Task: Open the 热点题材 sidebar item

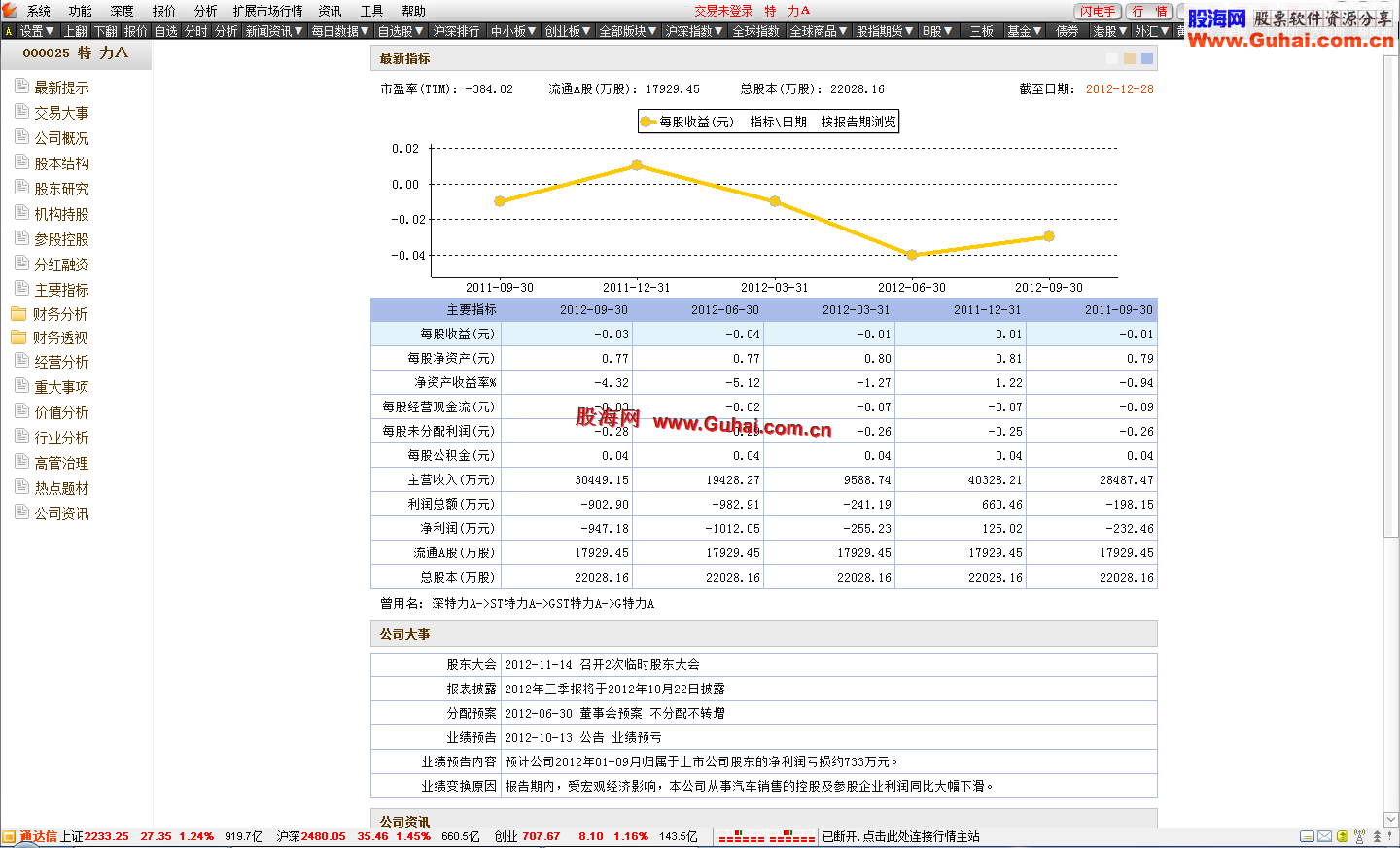Action: (x=52, y=488)
